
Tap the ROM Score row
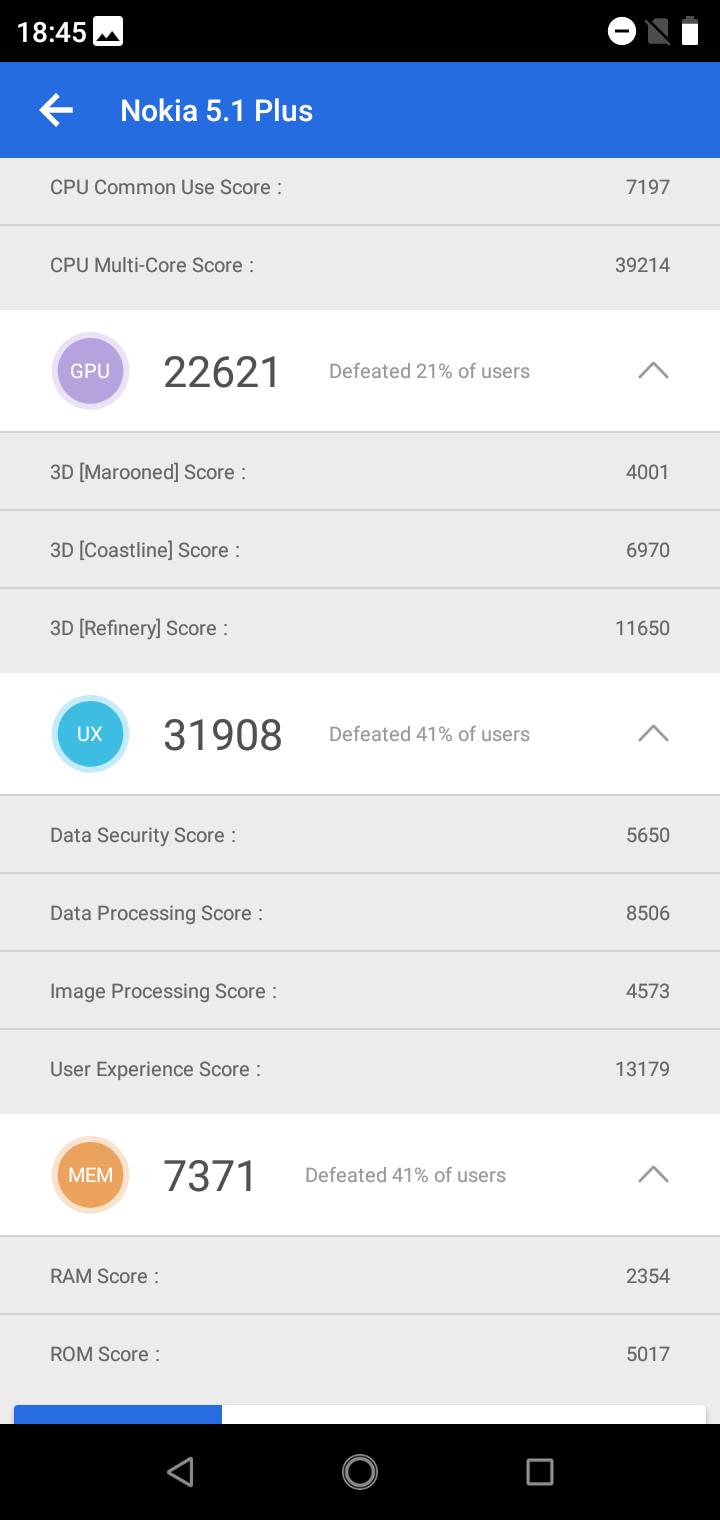(360, 1354)
